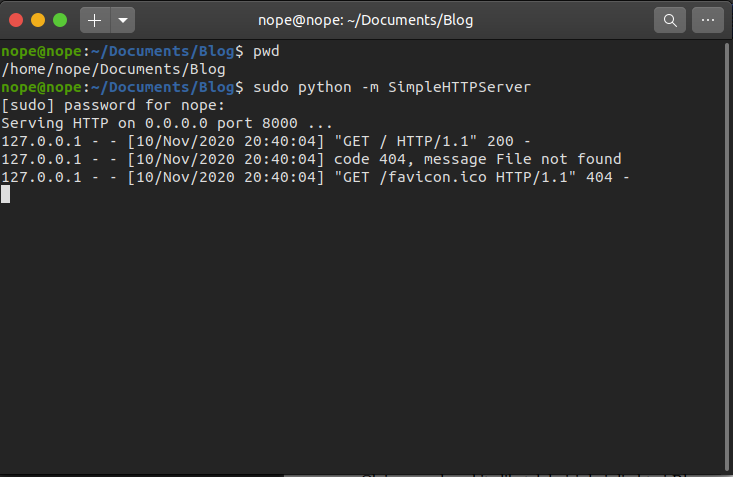733x477 pixels.
Task: Open the three-dot terminal menu
Action: 708,20
